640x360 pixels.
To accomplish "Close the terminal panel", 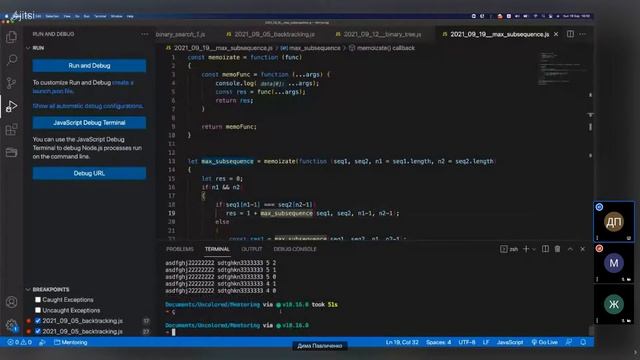I will [582, 249].
